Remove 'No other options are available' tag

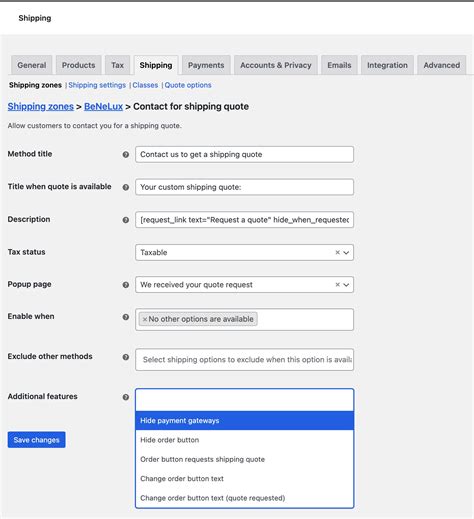click(x=145, y=319)
